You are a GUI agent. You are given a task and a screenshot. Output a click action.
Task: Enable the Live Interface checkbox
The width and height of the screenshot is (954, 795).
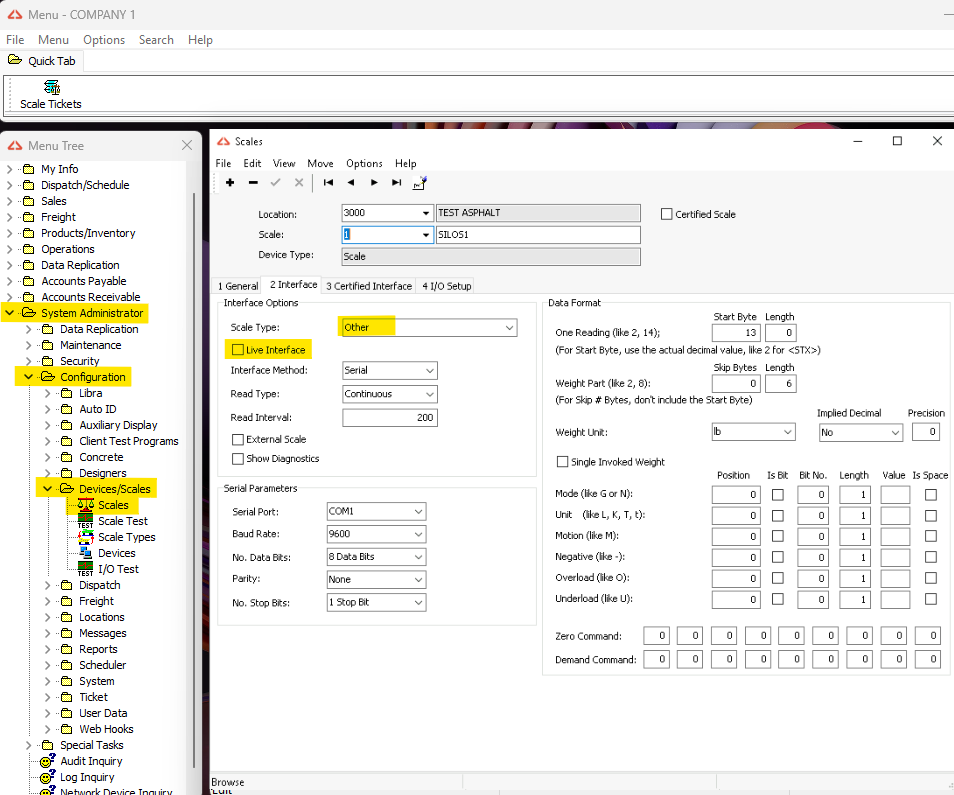pyautogui.click(x=238, y=350)
